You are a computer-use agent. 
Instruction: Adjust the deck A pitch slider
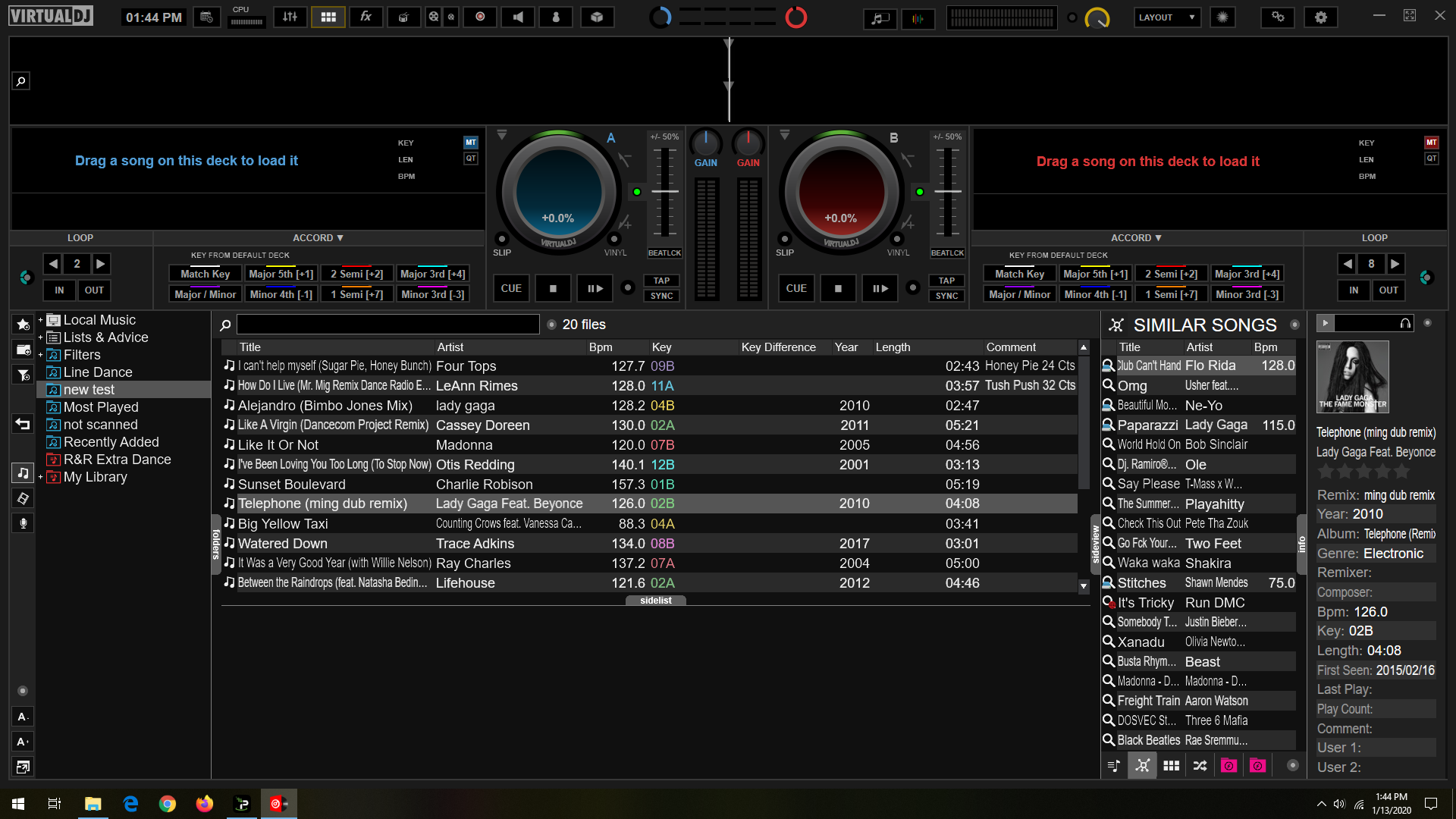click(665, 191)
